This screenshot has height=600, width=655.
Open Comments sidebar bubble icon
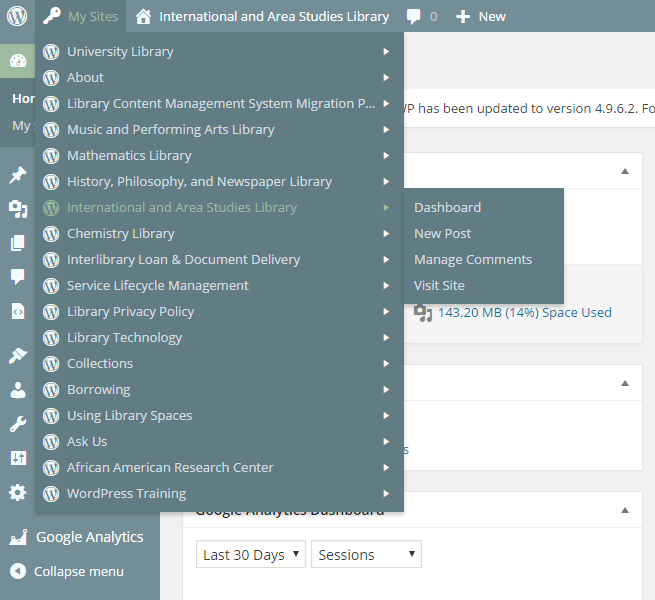tap(18, 277)
